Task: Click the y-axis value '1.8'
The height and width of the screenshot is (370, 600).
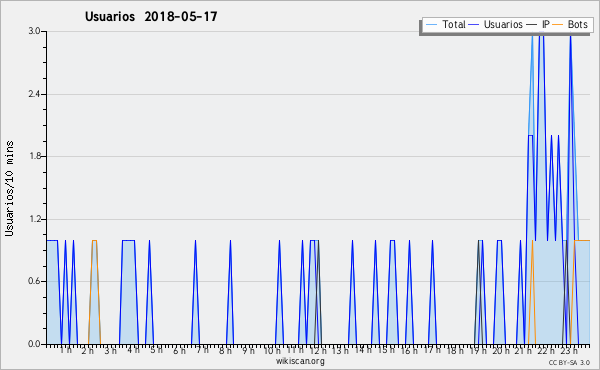Action: coord(34,156)
